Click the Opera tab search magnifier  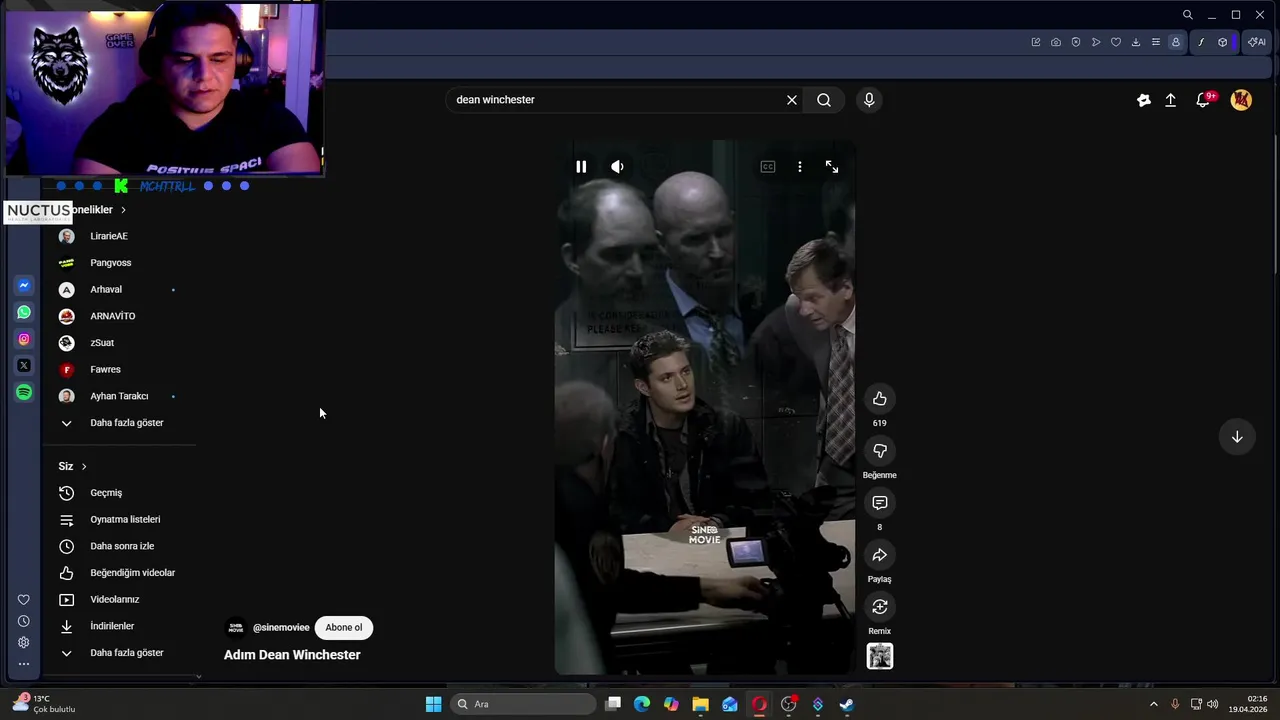[1187, 15]
